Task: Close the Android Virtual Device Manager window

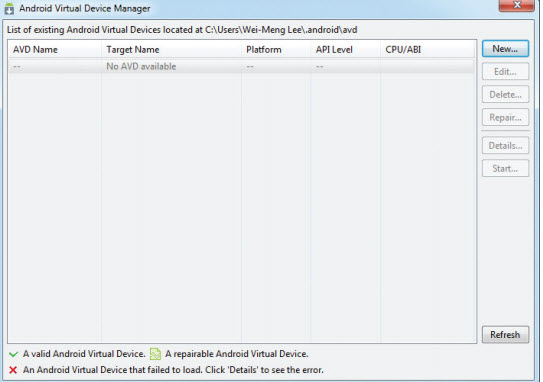Action: tap(516, 5)
